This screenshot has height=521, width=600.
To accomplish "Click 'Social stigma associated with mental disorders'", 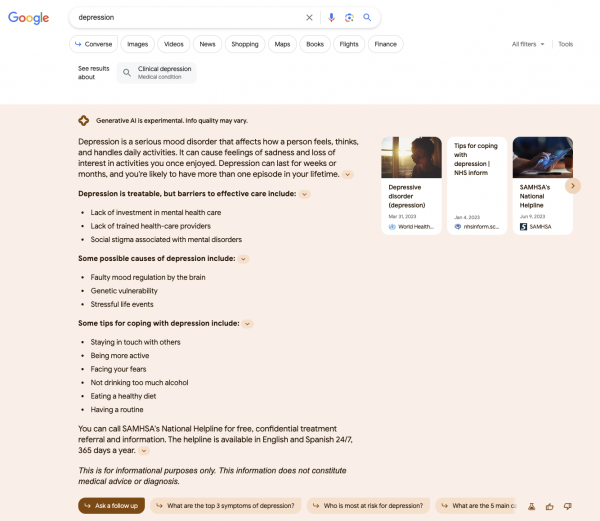I will [166, 239].
